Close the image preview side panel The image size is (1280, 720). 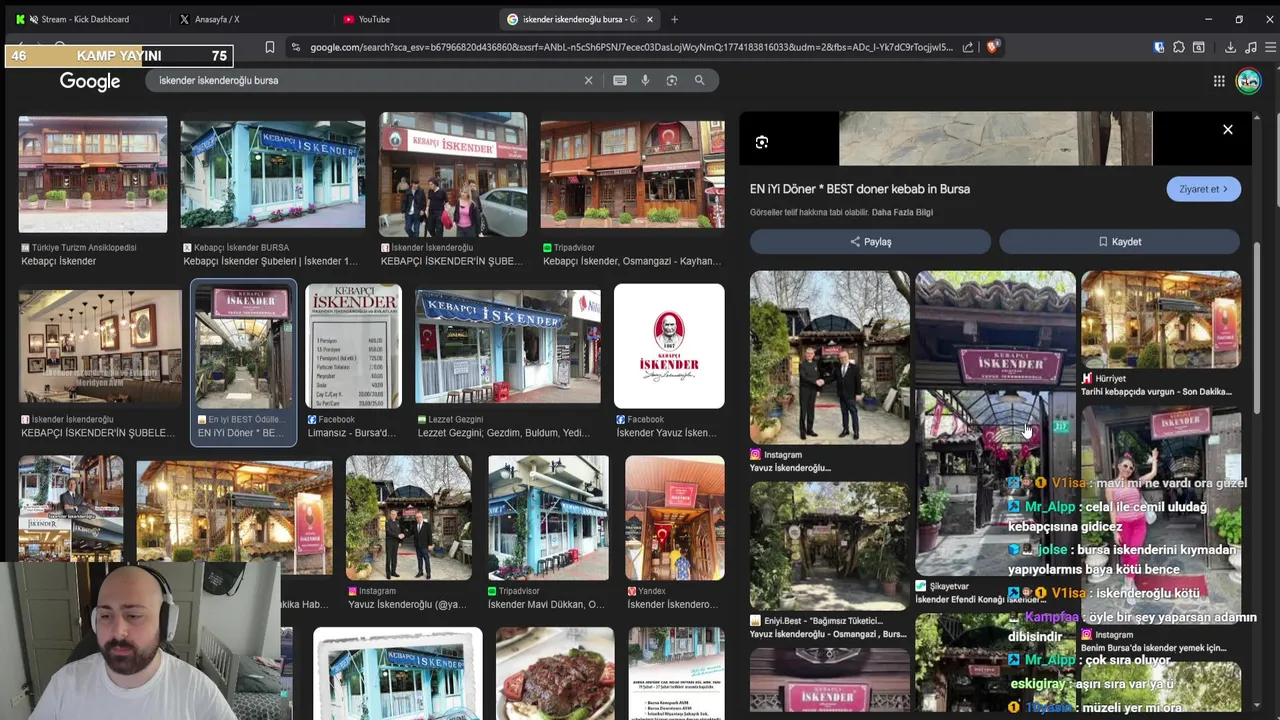click(1228, 129)
